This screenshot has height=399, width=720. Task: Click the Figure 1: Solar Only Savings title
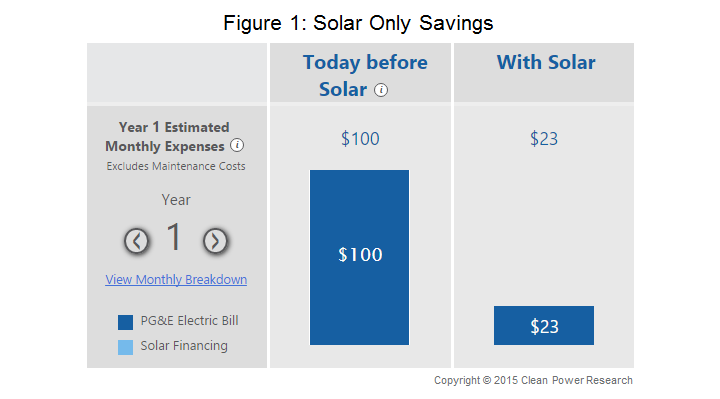(358, 23)
